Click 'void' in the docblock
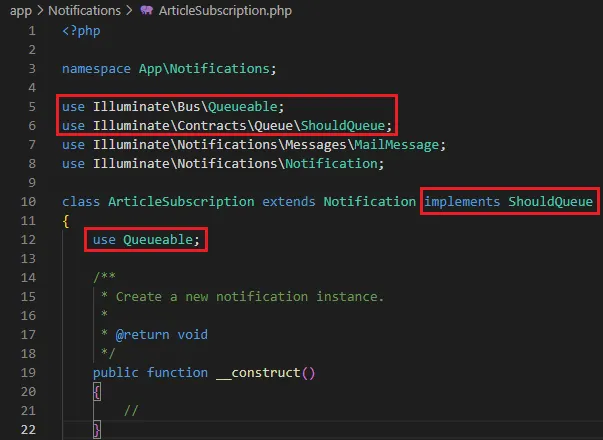This screenshot has width=603, height=440. (x=193, y=335)
